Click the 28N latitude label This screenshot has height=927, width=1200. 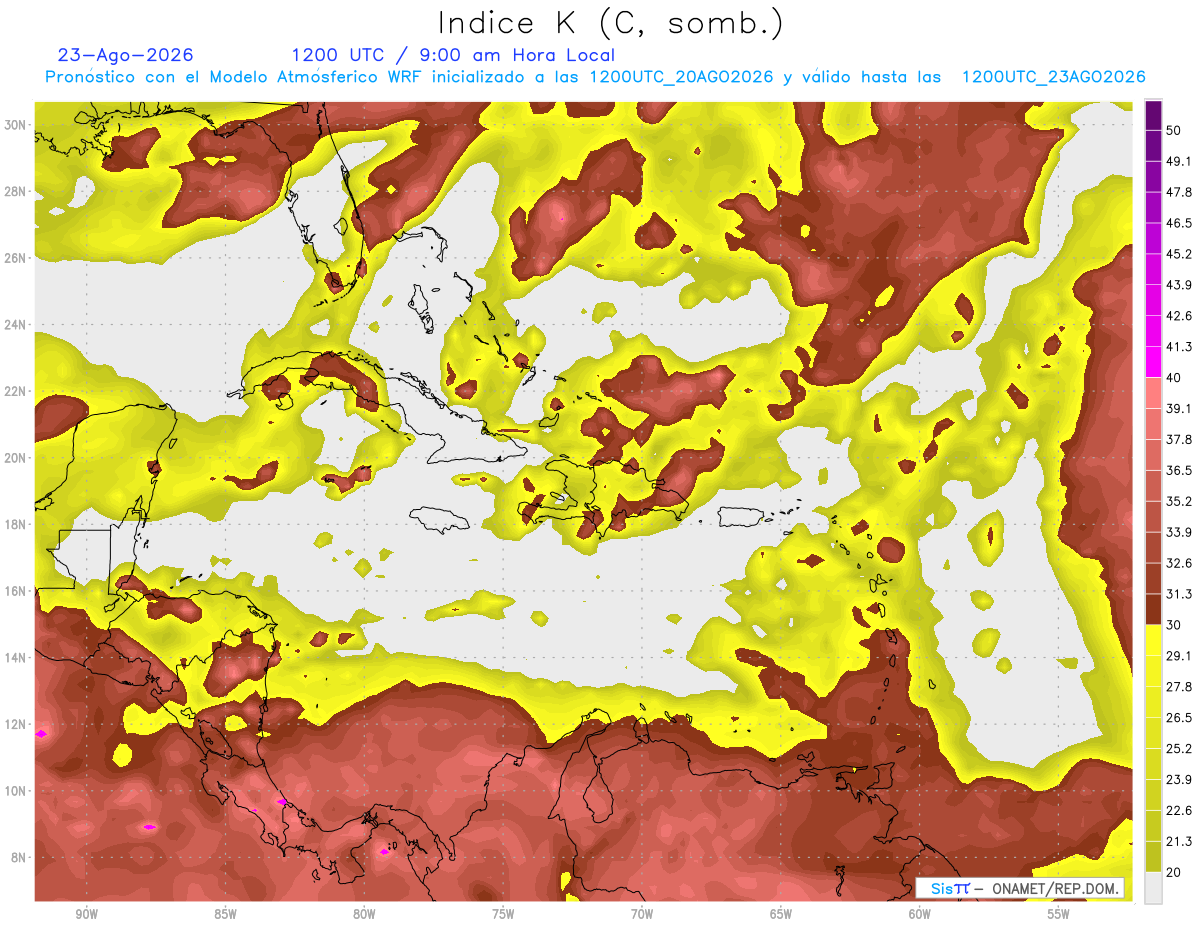(x=15, y=191)
